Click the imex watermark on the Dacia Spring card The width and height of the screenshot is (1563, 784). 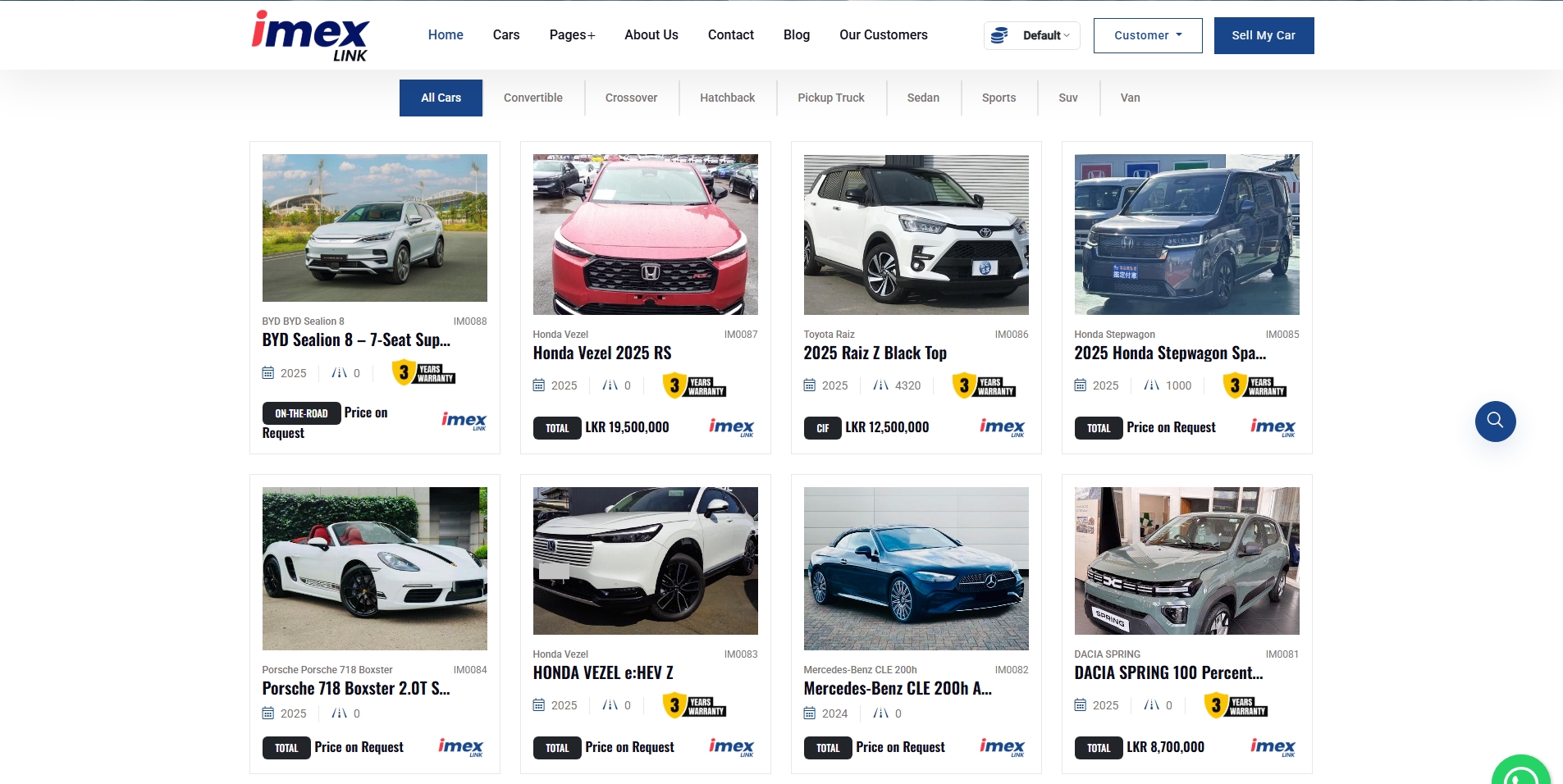click(x=1272, y=747)
